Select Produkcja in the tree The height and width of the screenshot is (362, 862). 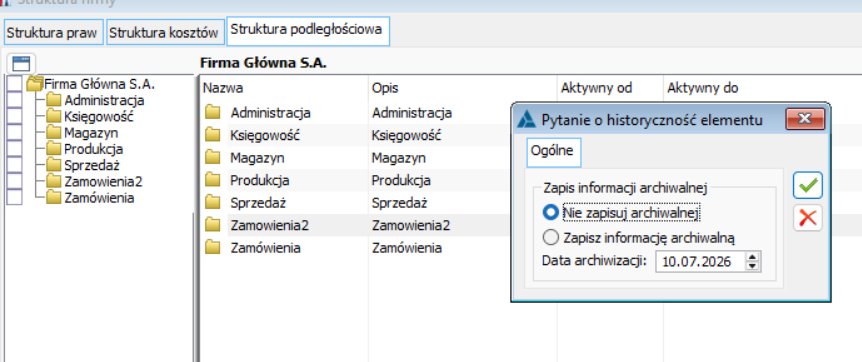(93, 149)
